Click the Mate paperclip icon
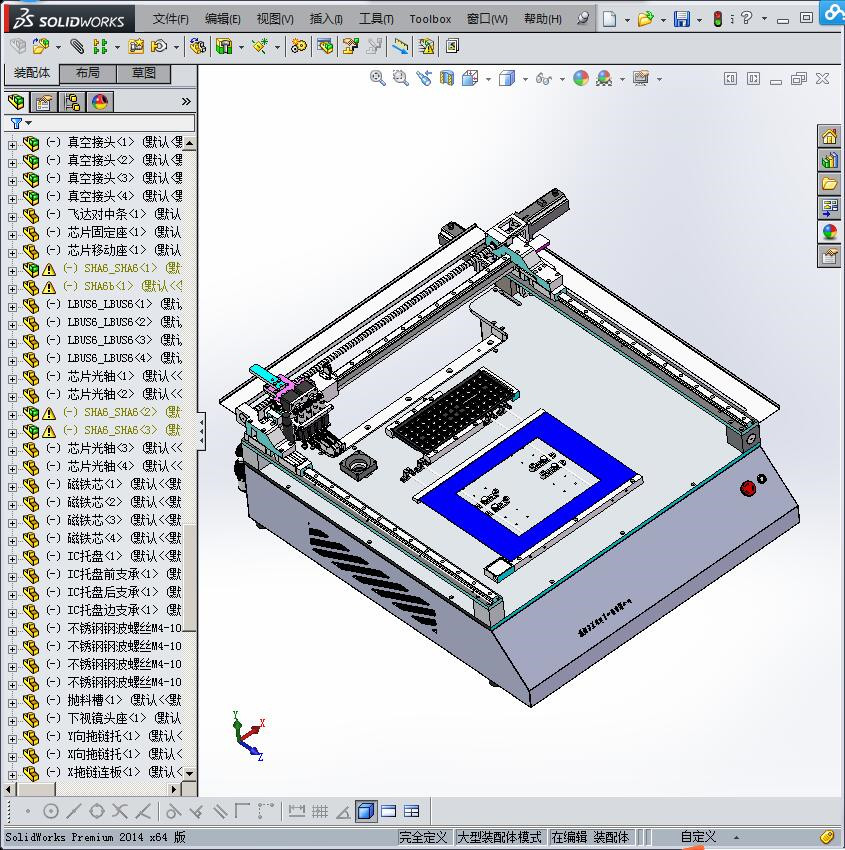The width and height of the screenshot is (845, 850). tap(77, 47)
